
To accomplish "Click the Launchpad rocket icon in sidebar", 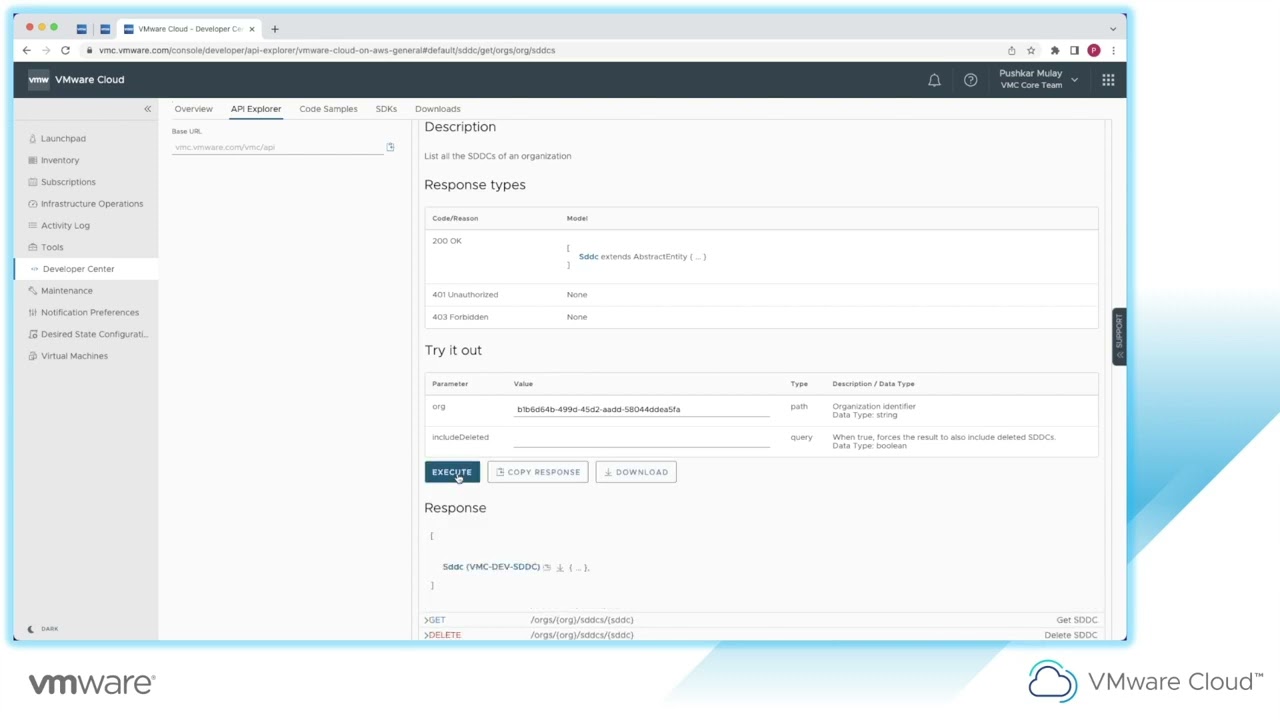I will [33, 138].
